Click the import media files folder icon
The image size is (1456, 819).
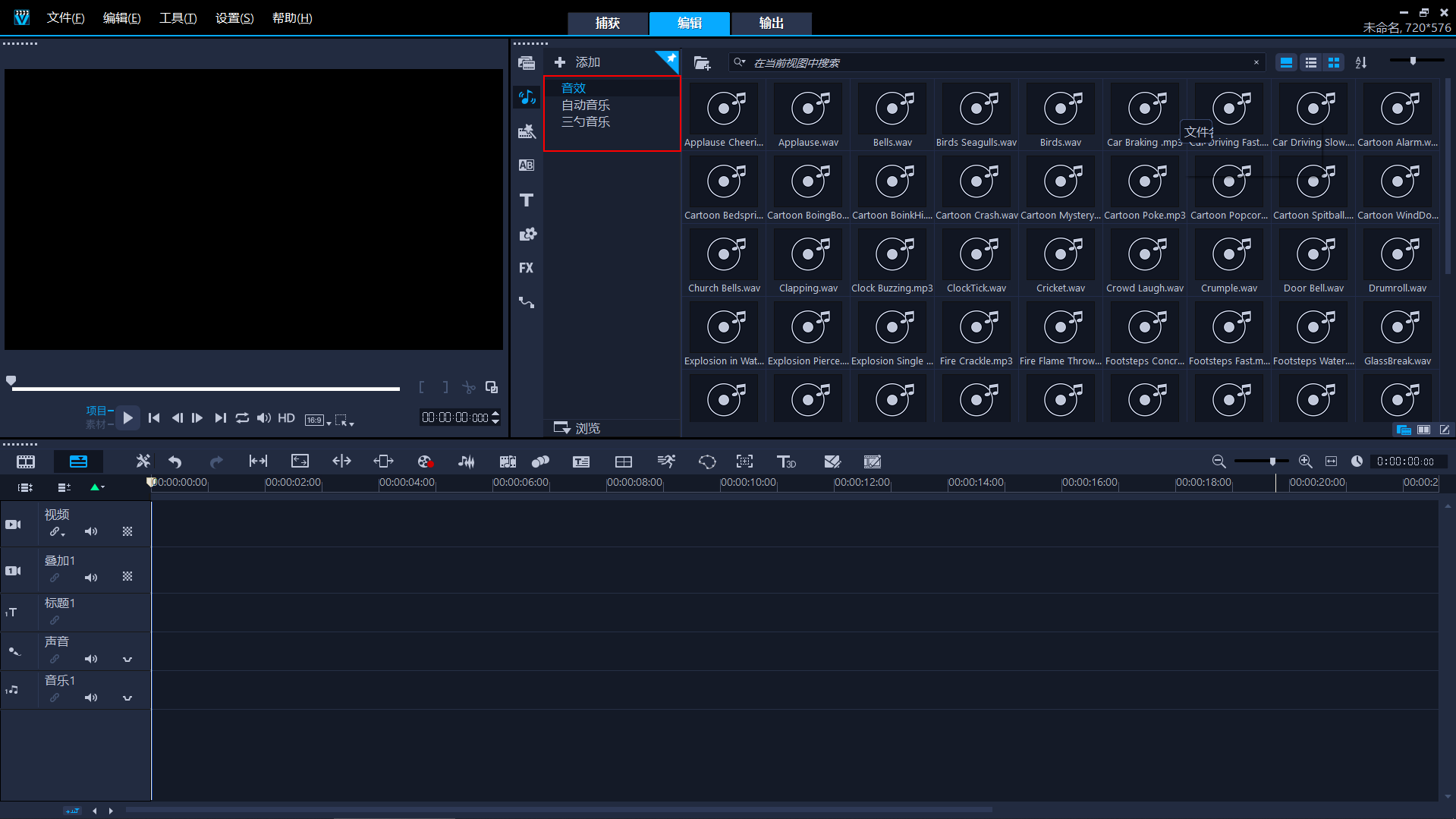pyautogui.click(x=702, y=63)
